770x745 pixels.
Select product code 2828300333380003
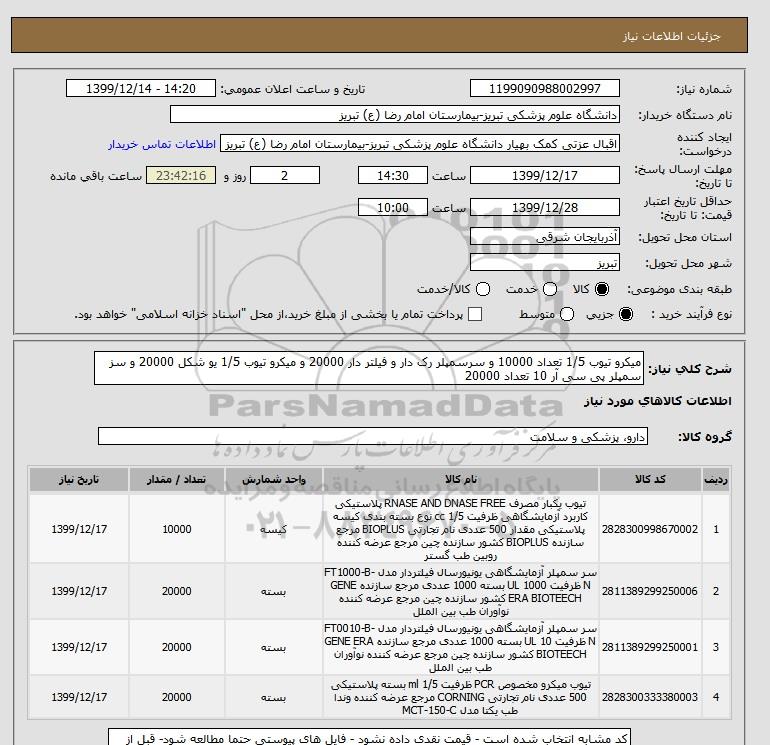coord(650,697)
